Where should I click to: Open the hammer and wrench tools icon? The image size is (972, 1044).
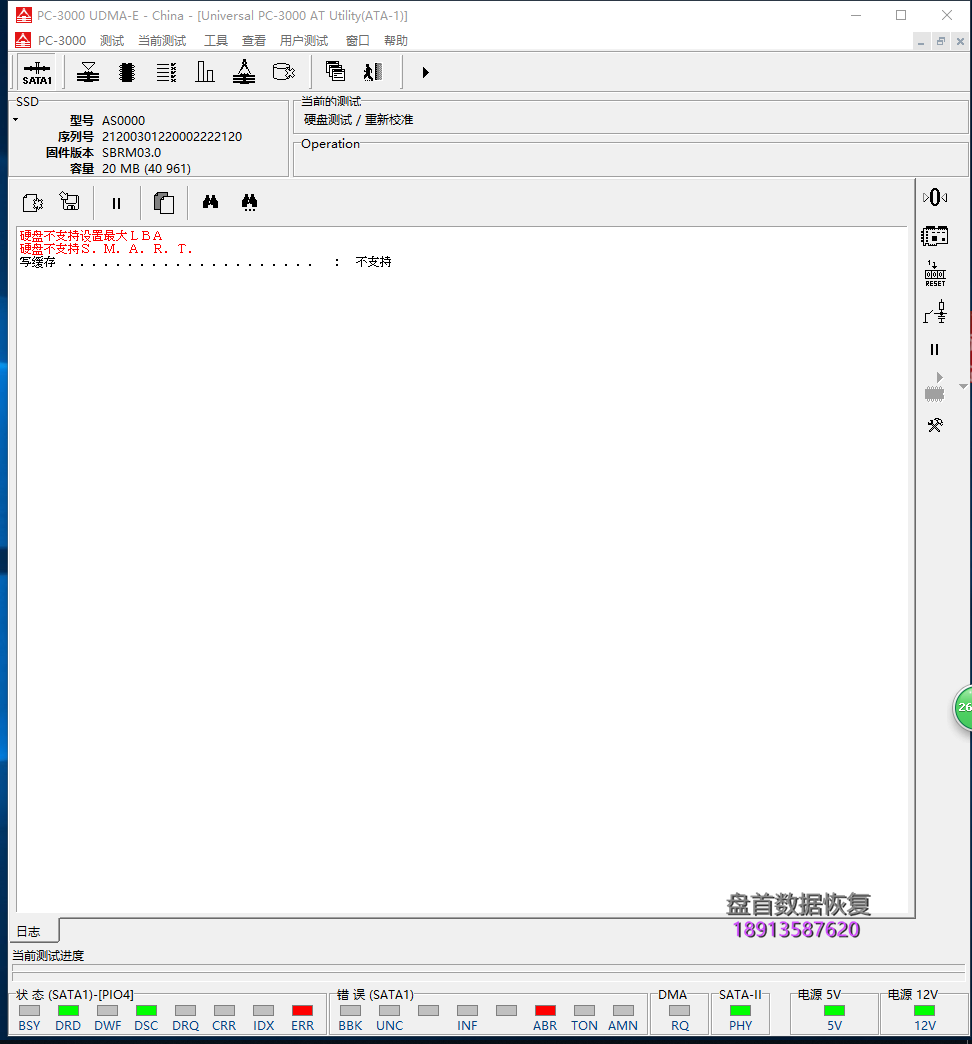coord(935,425)
